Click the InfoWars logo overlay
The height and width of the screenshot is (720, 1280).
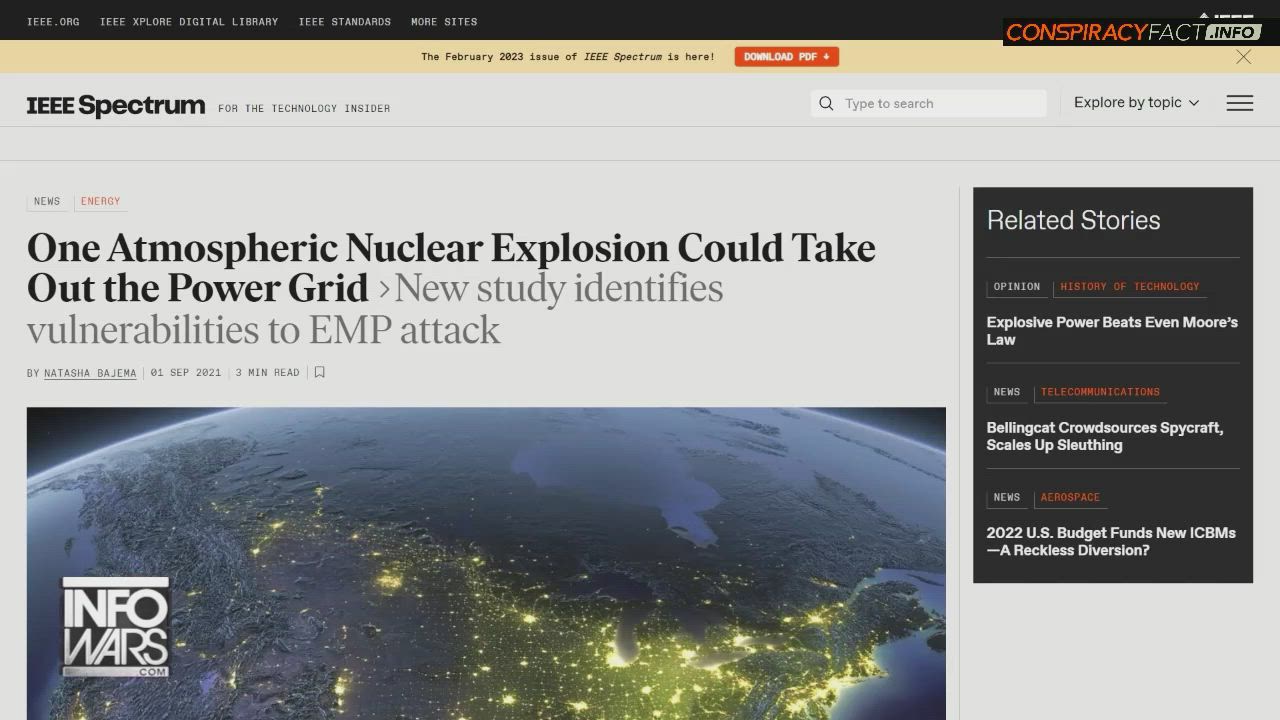pos(116,627)
